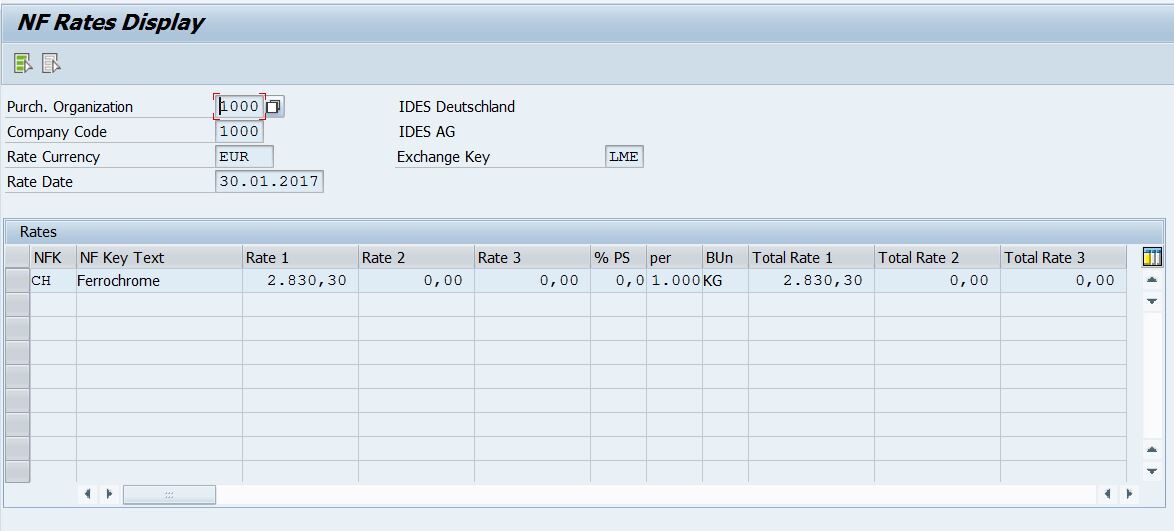Open search help beside Purch. Organization field
Viewport: 1174px width, 531px height.
tap(274, 106)
